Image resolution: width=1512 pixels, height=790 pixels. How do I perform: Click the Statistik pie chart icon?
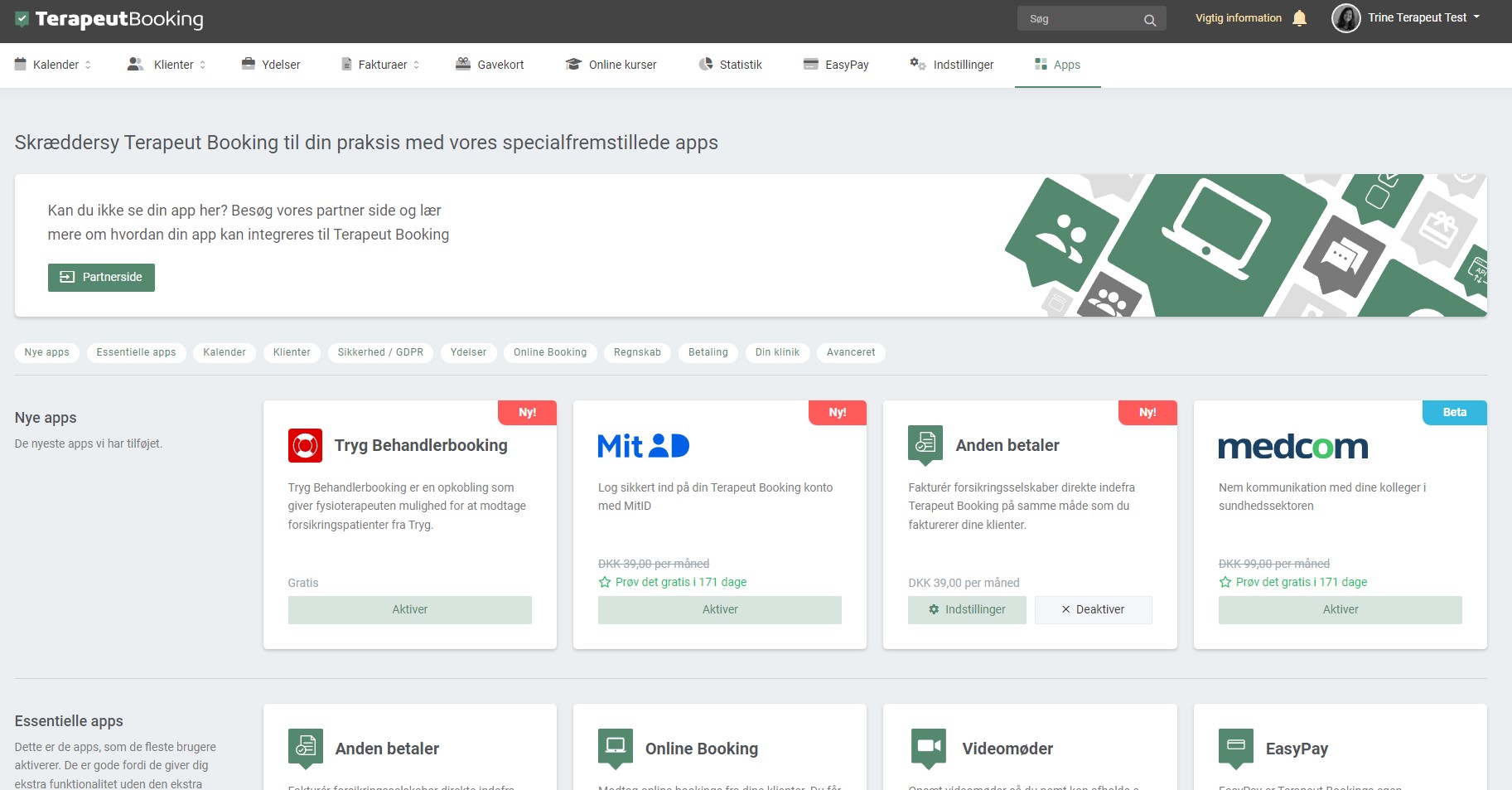coord(706,64)
